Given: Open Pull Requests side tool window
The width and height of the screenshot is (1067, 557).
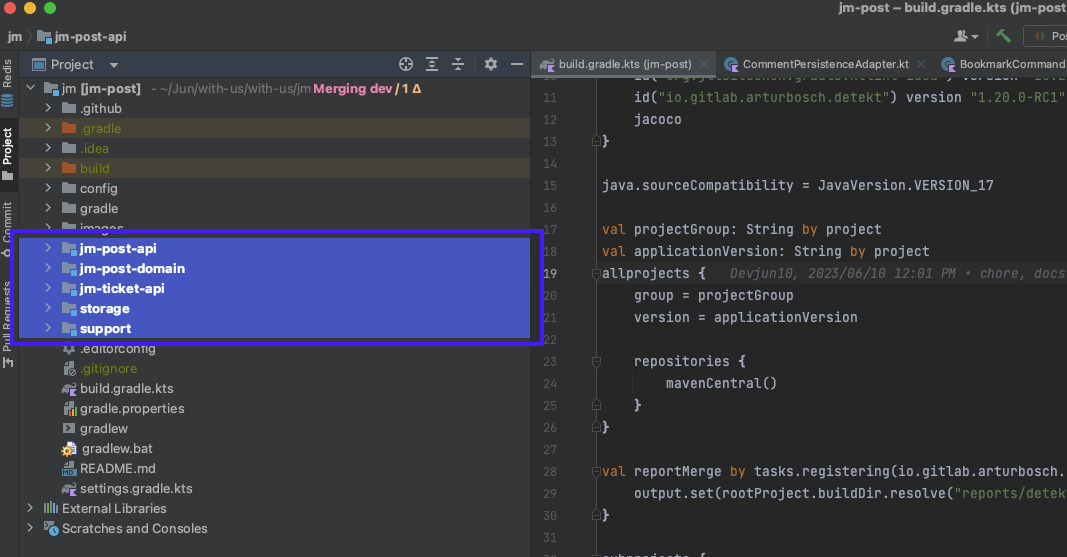Looking at the screenshot, I should click(x=7, y=325).
